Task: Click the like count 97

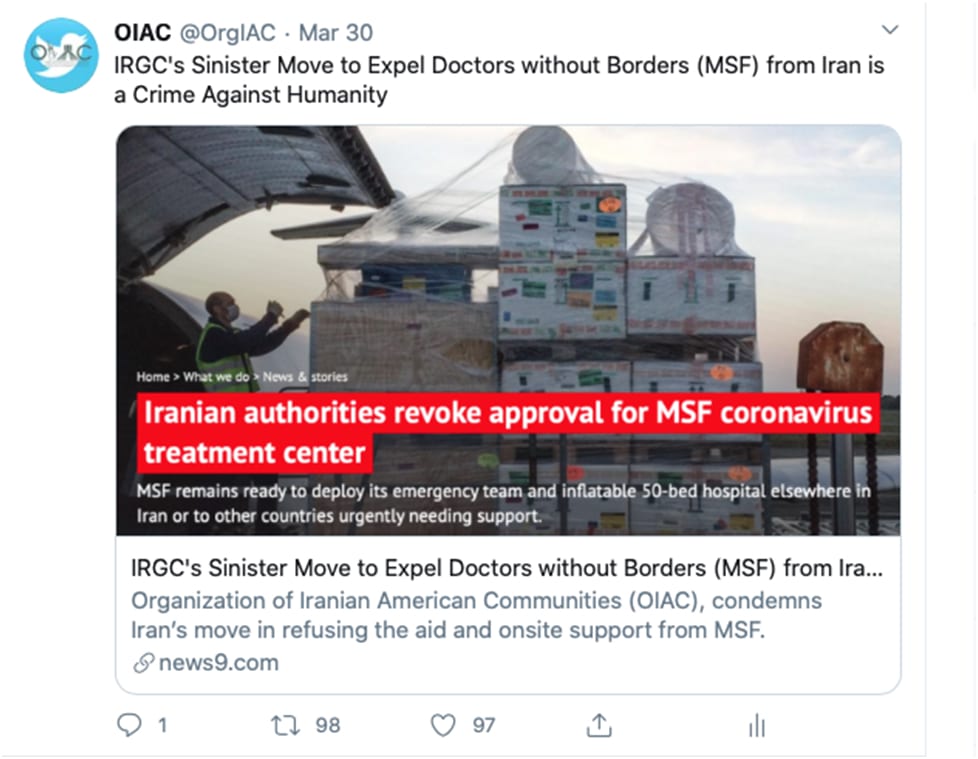Action: tap(484, 725)
